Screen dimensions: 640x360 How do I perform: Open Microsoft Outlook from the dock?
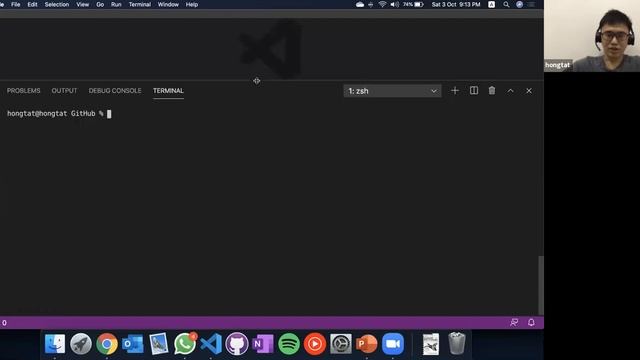pyautogui.click(x=133, y=344)
